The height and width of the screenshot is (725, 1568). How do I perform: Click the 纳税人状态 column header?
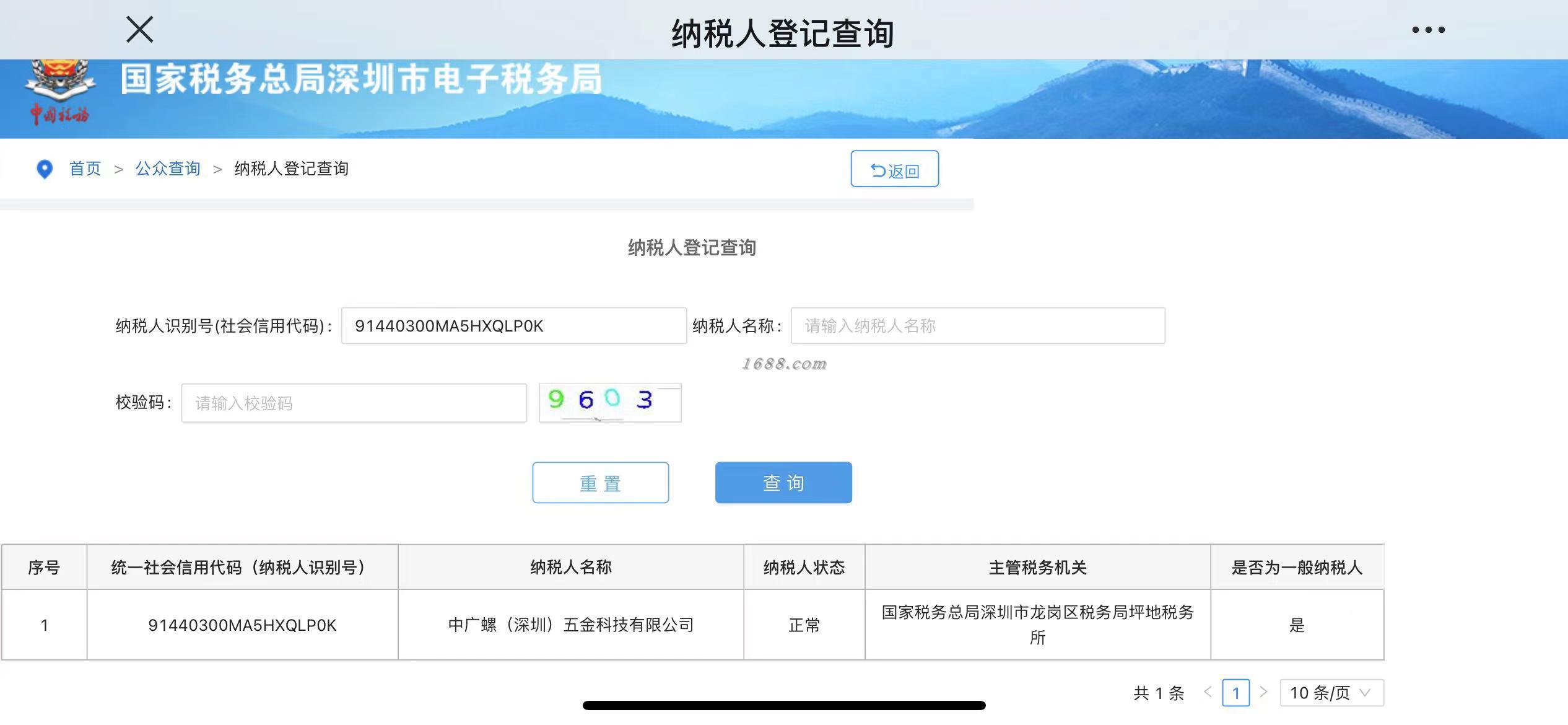[x=804, y=568]
